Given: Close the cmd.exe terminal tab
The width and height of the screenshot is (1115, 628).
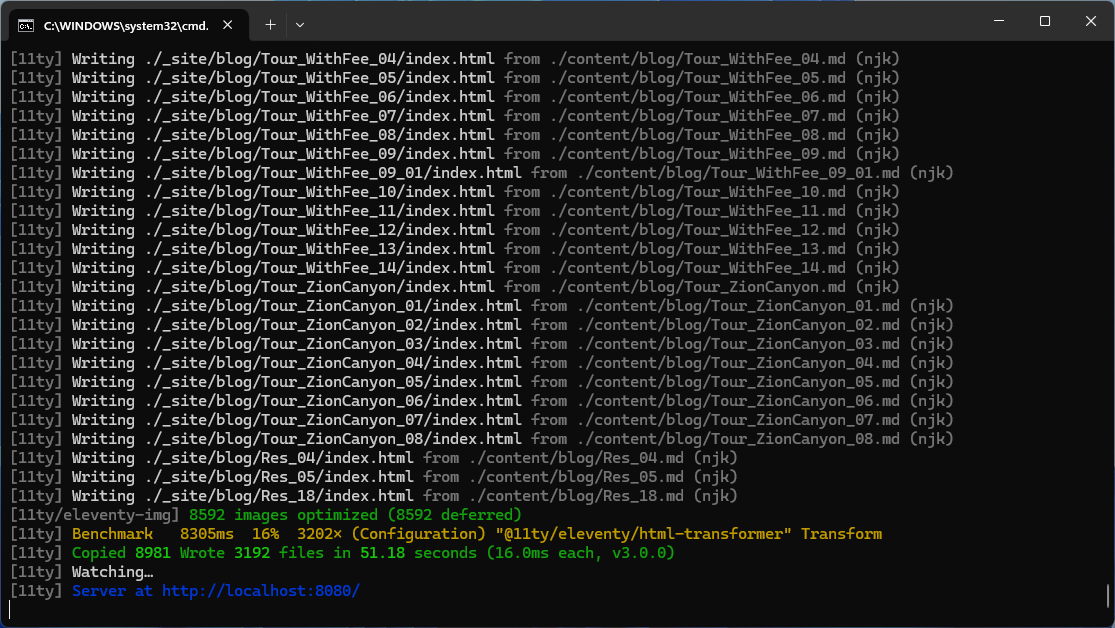Looking at the screenshot, I should click(x=229, y=23).
